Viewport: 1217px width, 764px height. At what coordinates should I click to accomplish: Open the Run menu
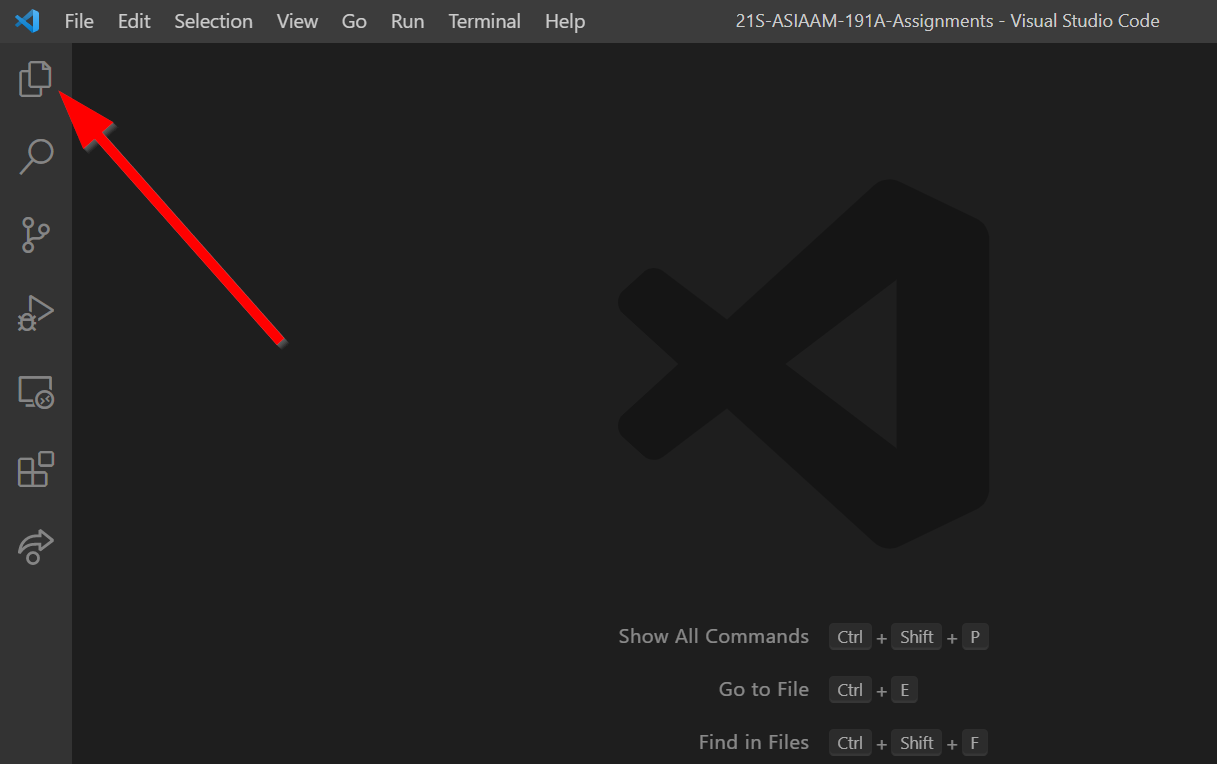407,21
